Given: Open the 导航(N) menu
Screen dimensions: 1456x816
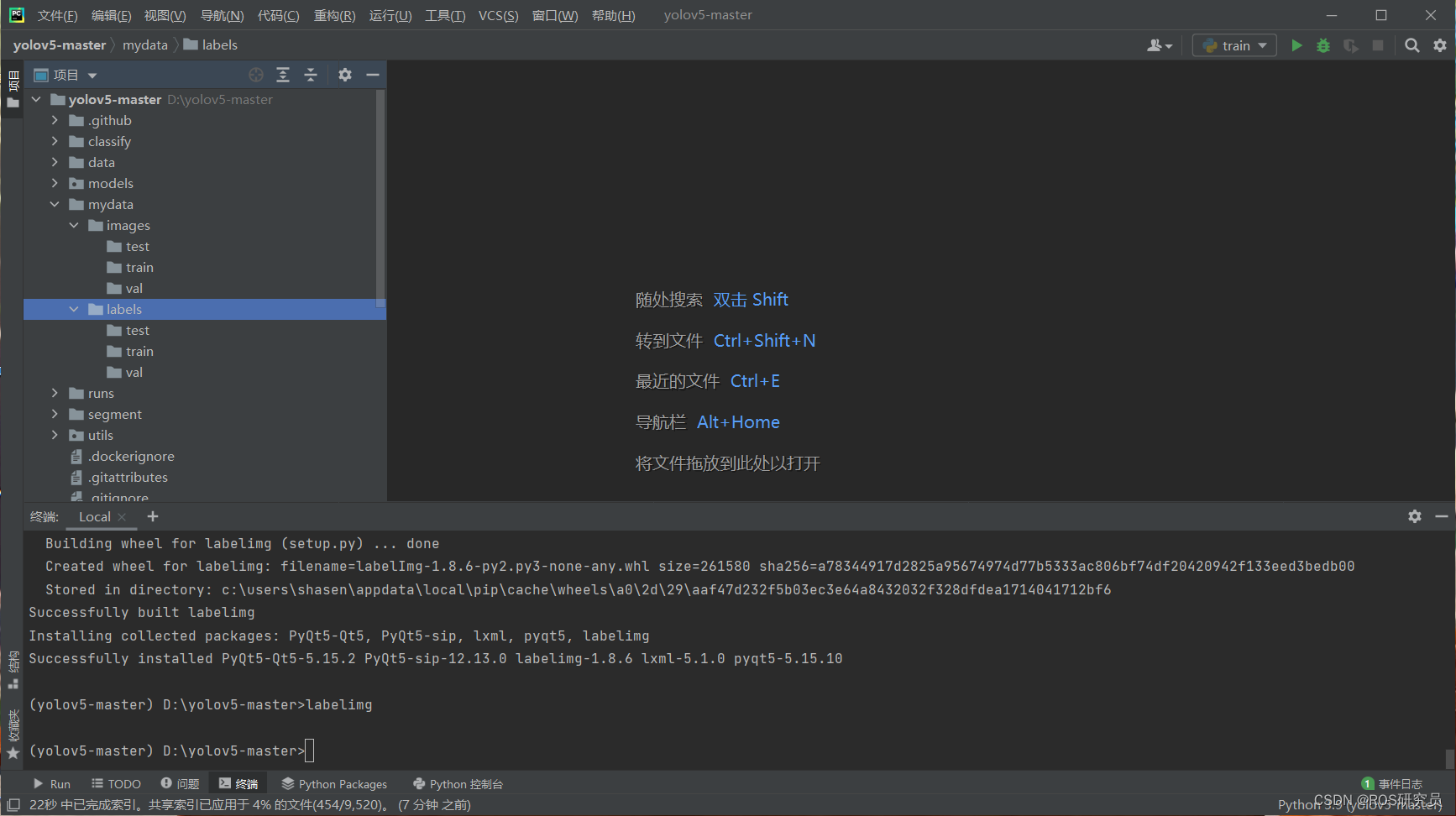Looking at the screenshot, I should point(222,15).
